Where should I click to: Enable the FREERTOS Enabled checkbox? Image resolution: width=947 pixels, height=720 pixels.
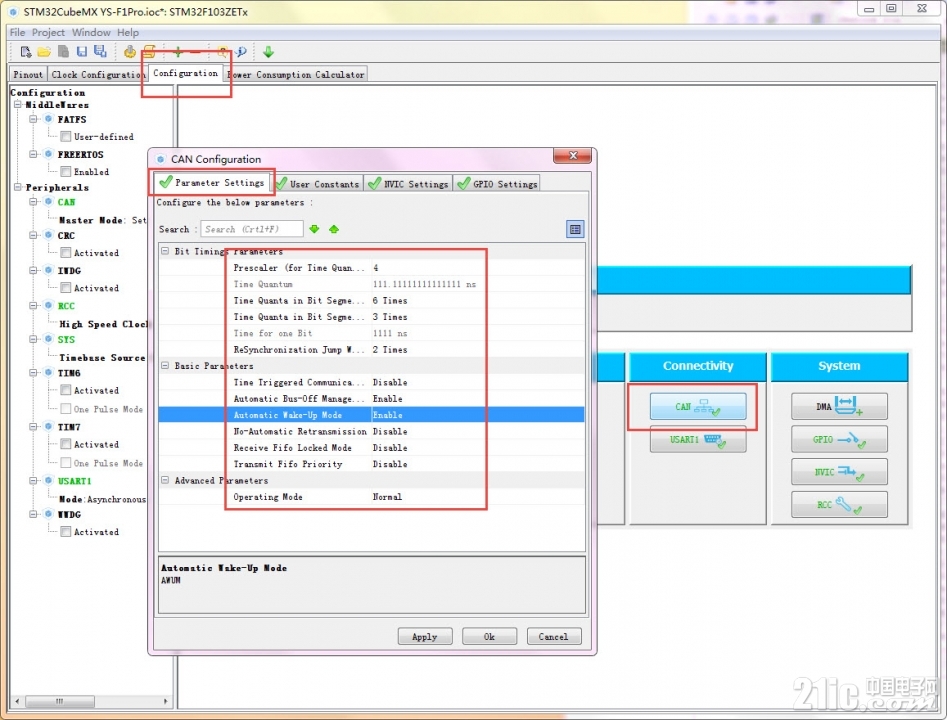pyautogui.click(x=66, y=172)
